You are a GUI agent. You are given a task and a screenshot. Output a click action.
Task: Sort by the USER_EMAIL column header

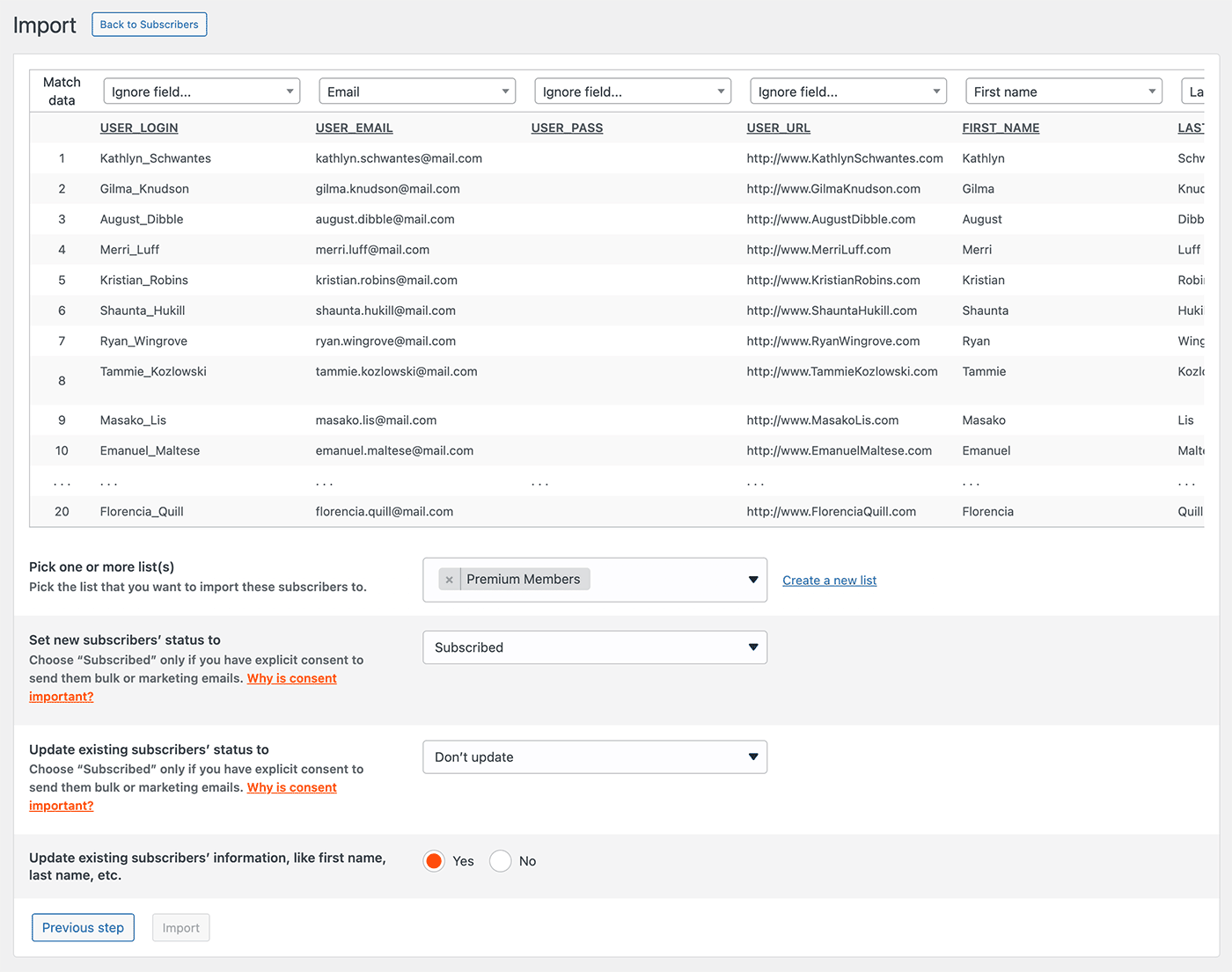pos(354,128)
